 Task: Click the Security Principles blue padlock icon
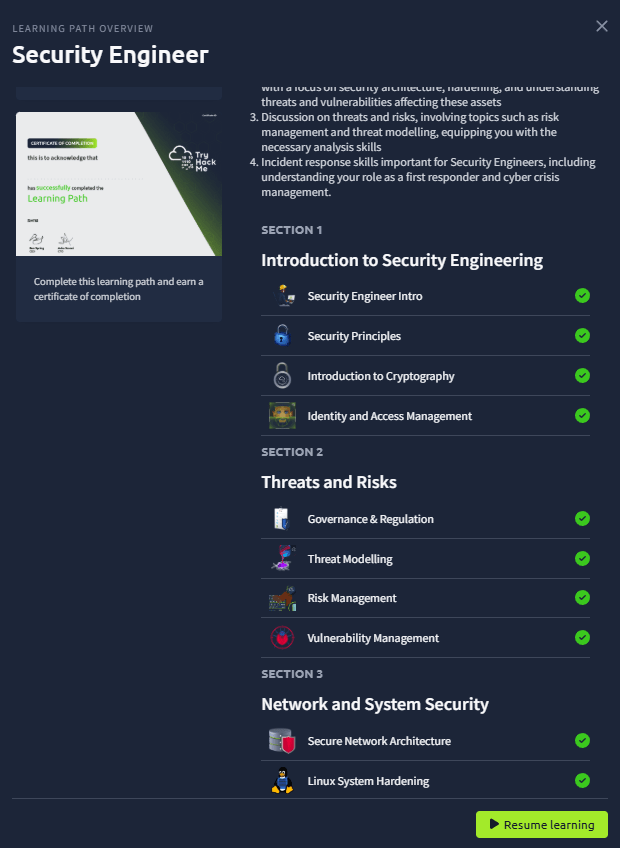(x=282, y=336)
